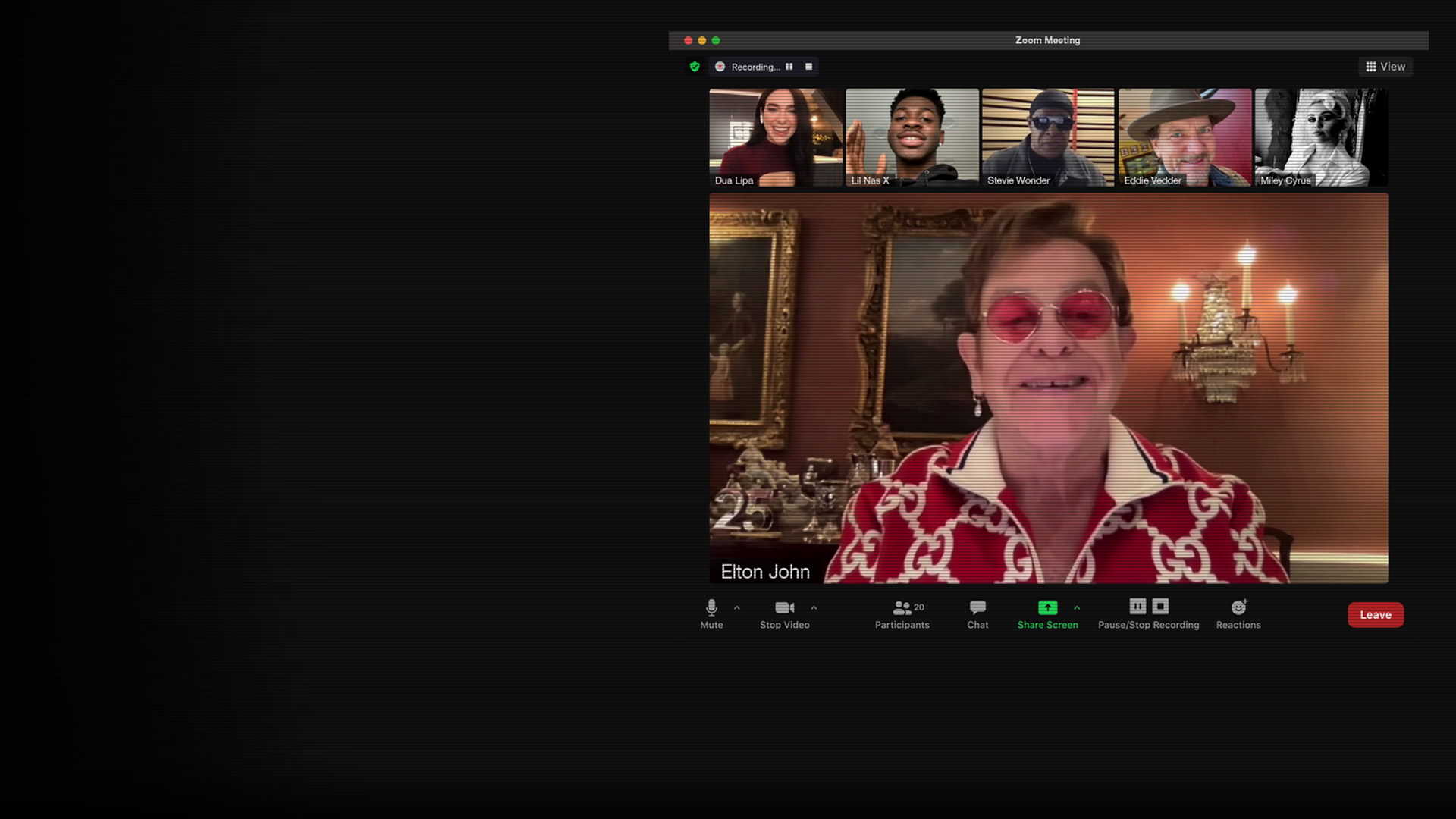Image resolution: width=1456 pixels, height=819 pixels.
Task: Open video options arrow next to Stop Video
Action: [814, 607]
